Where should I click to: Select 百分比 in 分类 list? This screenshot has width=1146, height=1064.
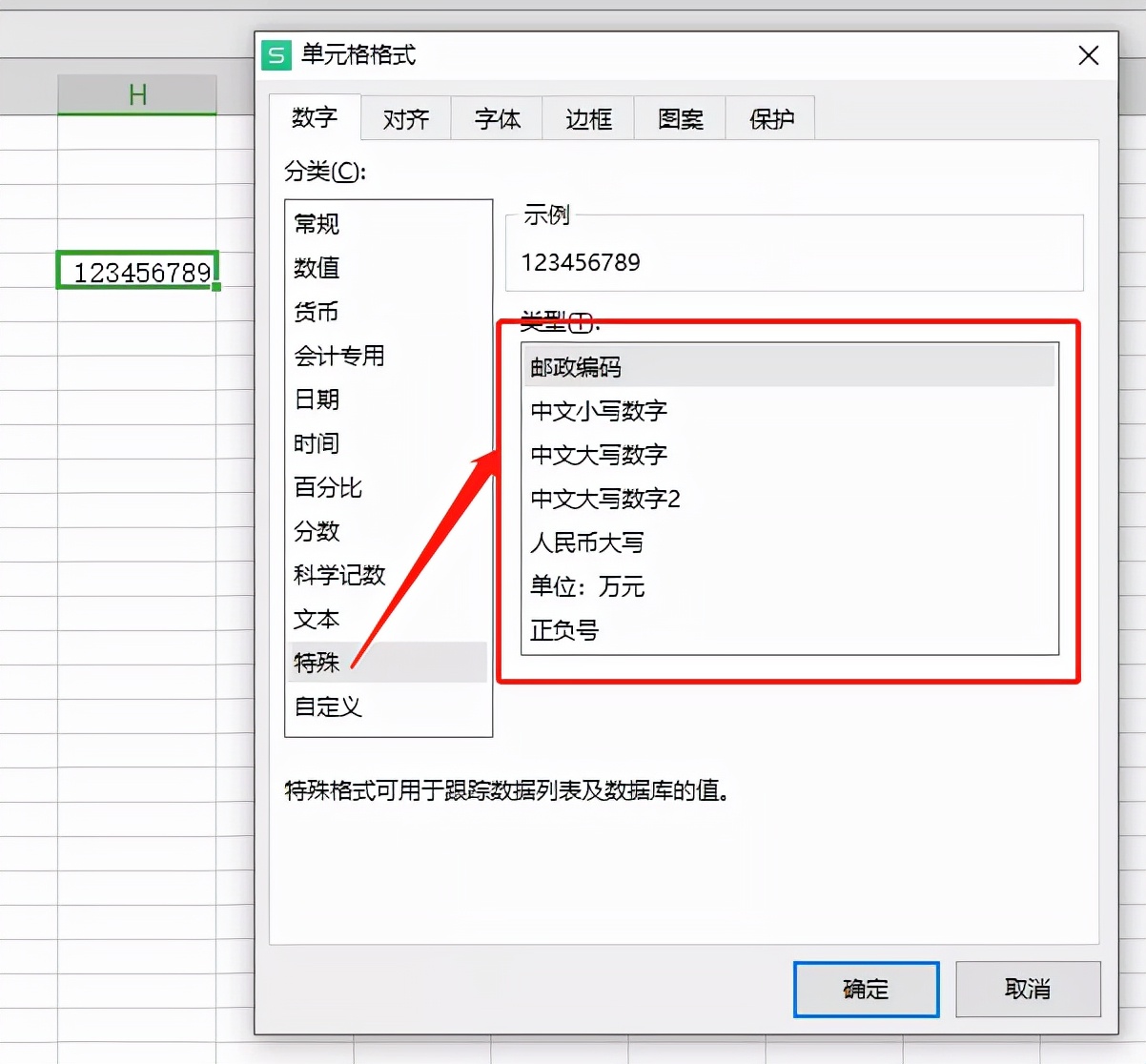(327, 488)
